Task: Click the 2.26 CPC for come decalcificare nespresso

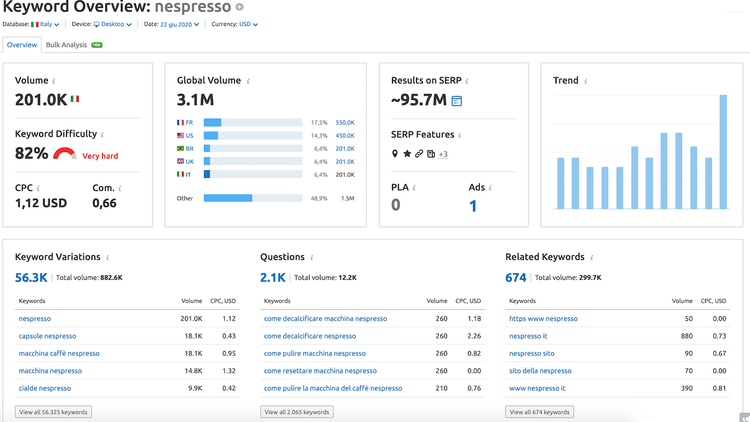Action: (474, 336)
